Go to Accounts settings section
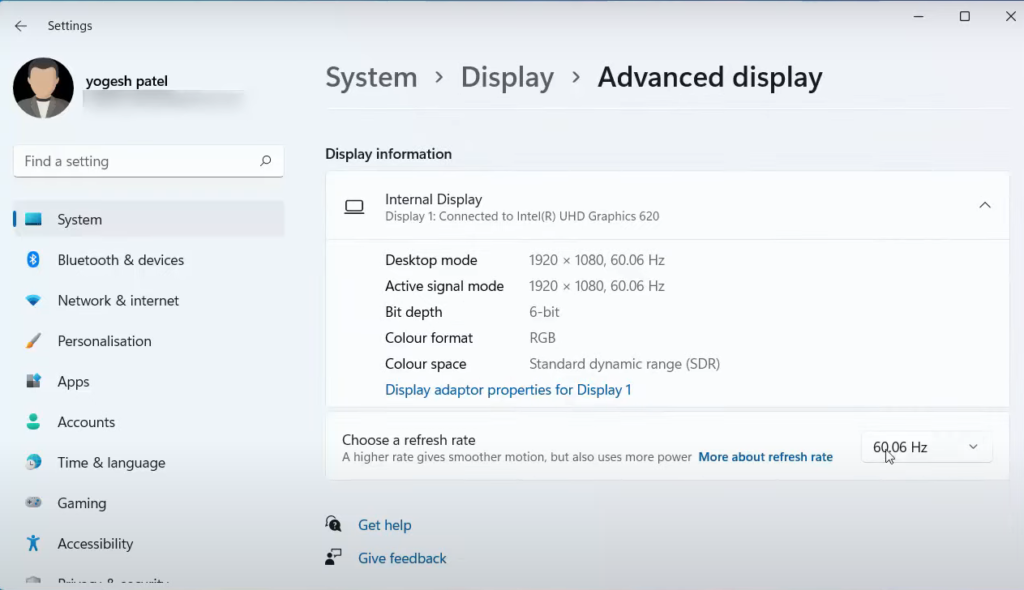 point(86,422)
